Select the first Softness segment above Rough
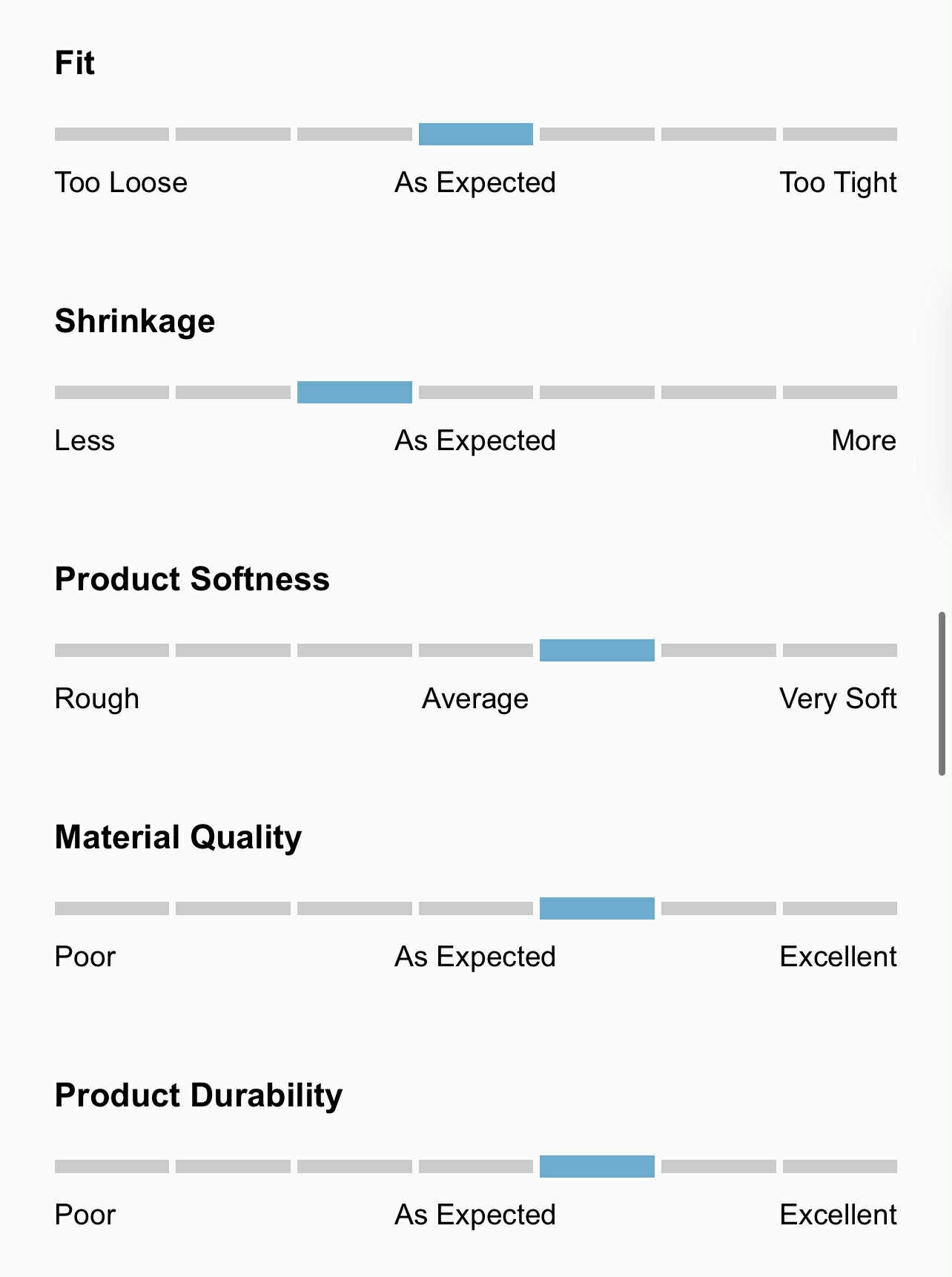 (112, 650)
